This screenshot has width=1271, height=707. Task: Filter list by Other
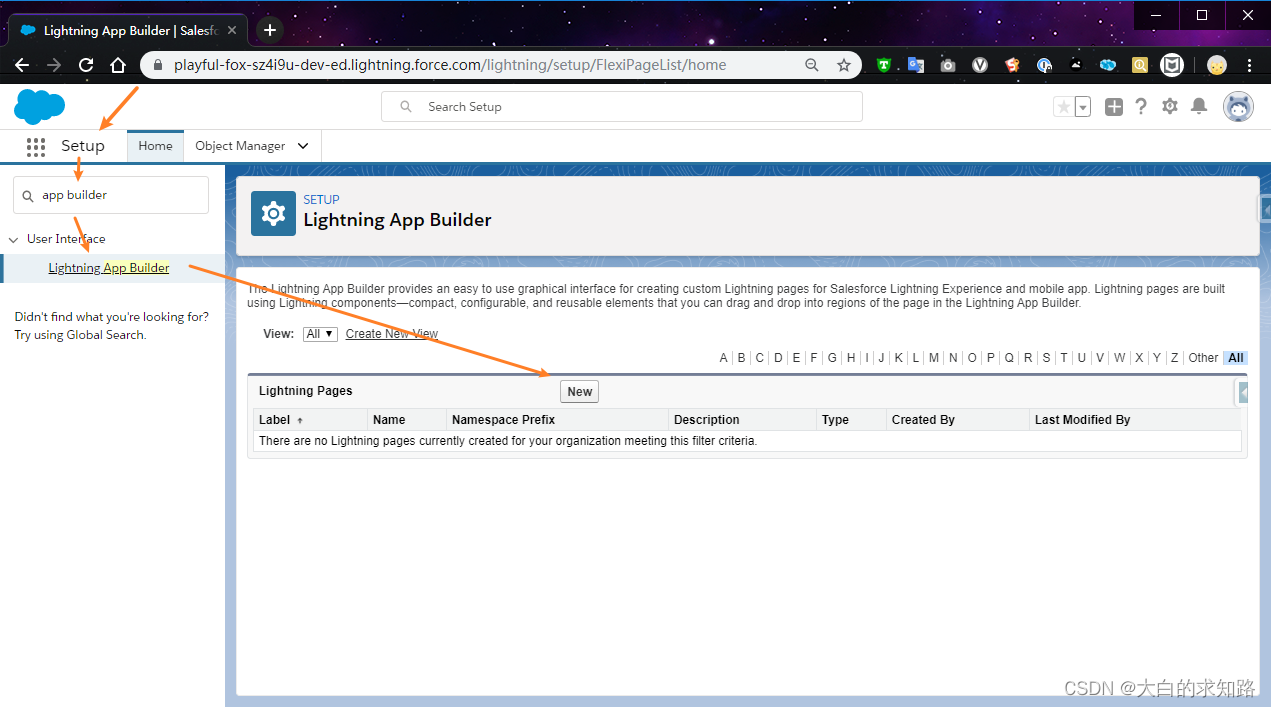(1203, 358)
